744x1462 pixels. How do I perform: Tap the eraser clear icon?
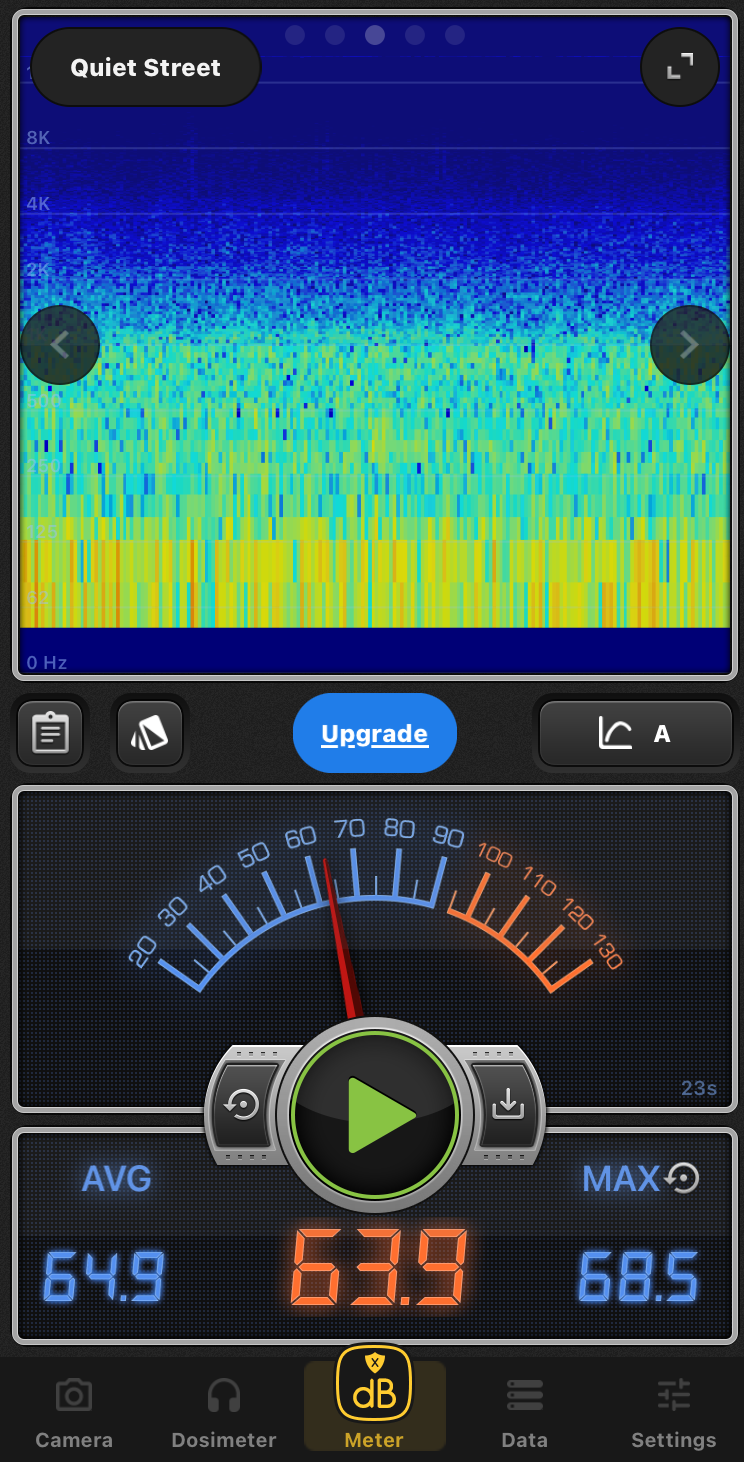click(x=150, y=734)
